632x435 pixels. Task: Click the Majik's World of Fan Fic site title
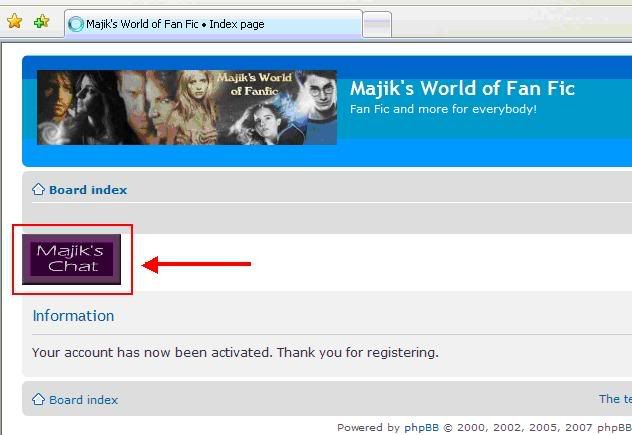pyautogui.click(x=462, y=88)
